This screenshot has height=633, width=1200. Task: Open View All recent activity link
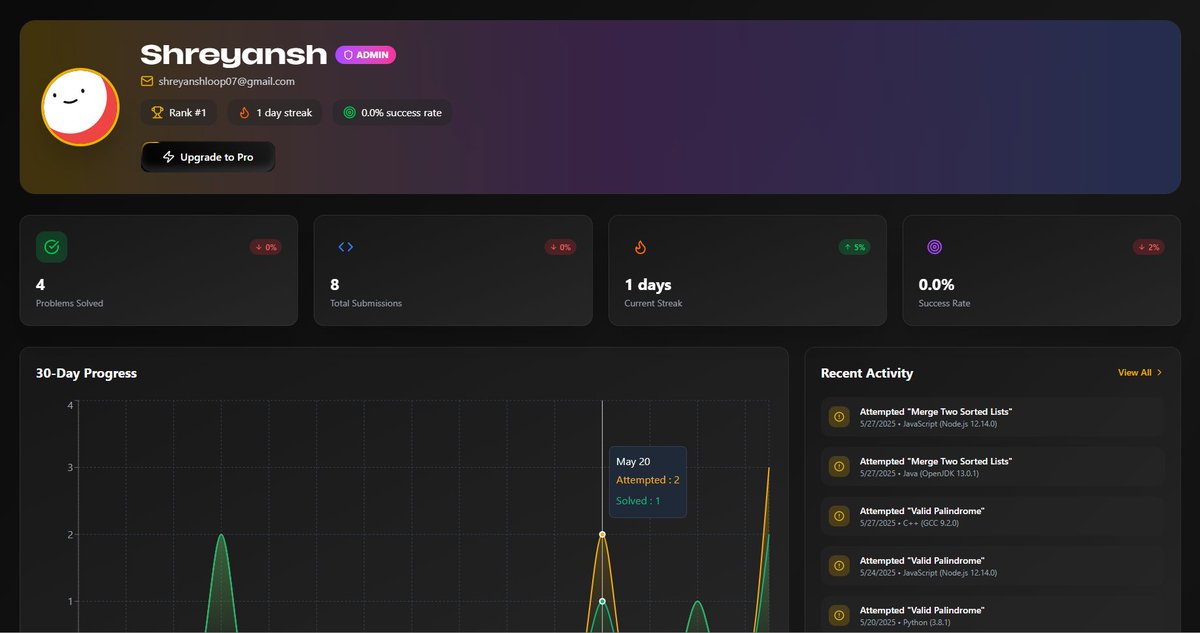(1140, 373)
